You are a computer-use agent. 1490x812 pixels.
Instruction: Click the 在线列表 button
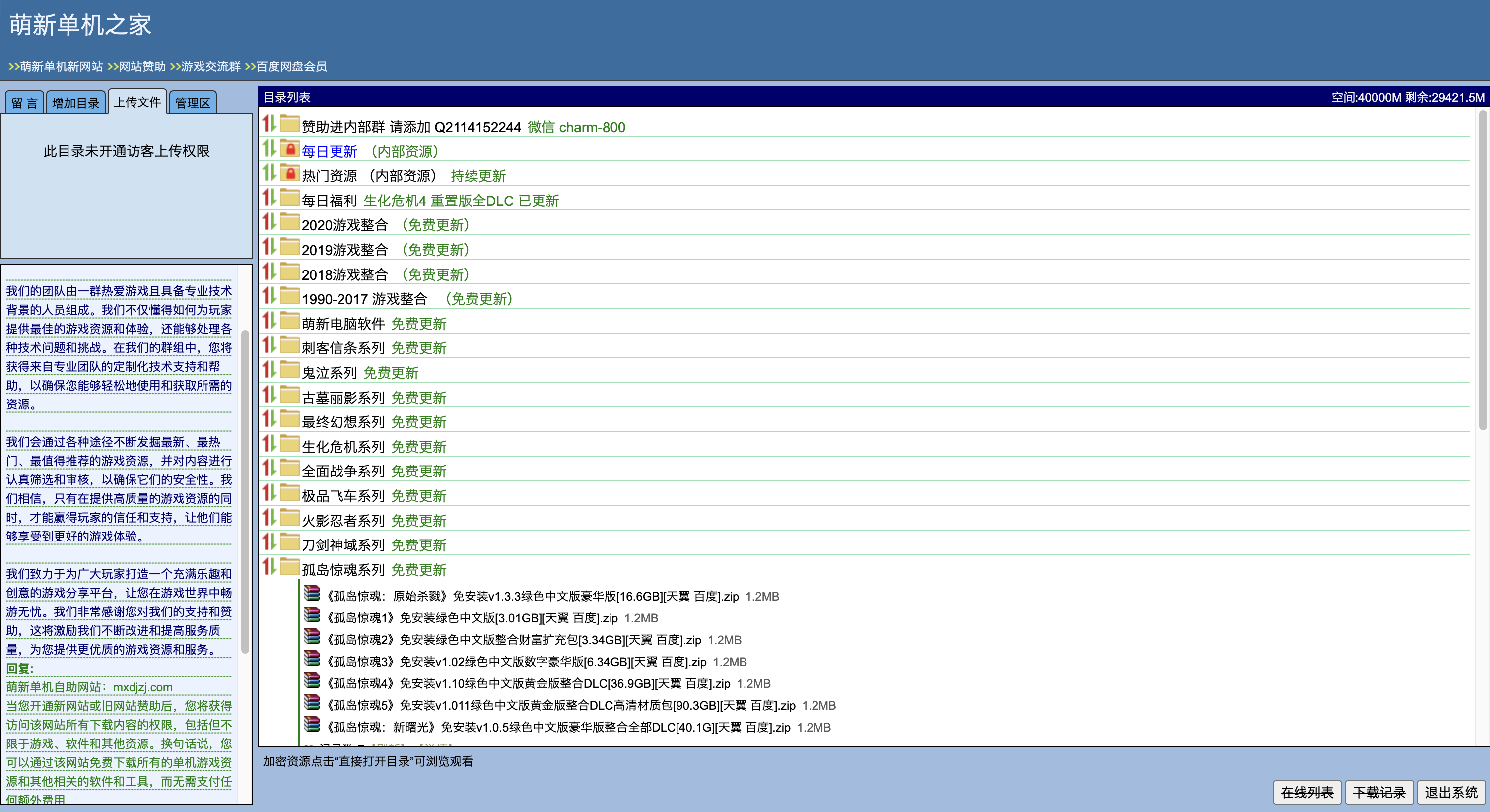point(1307,792)
